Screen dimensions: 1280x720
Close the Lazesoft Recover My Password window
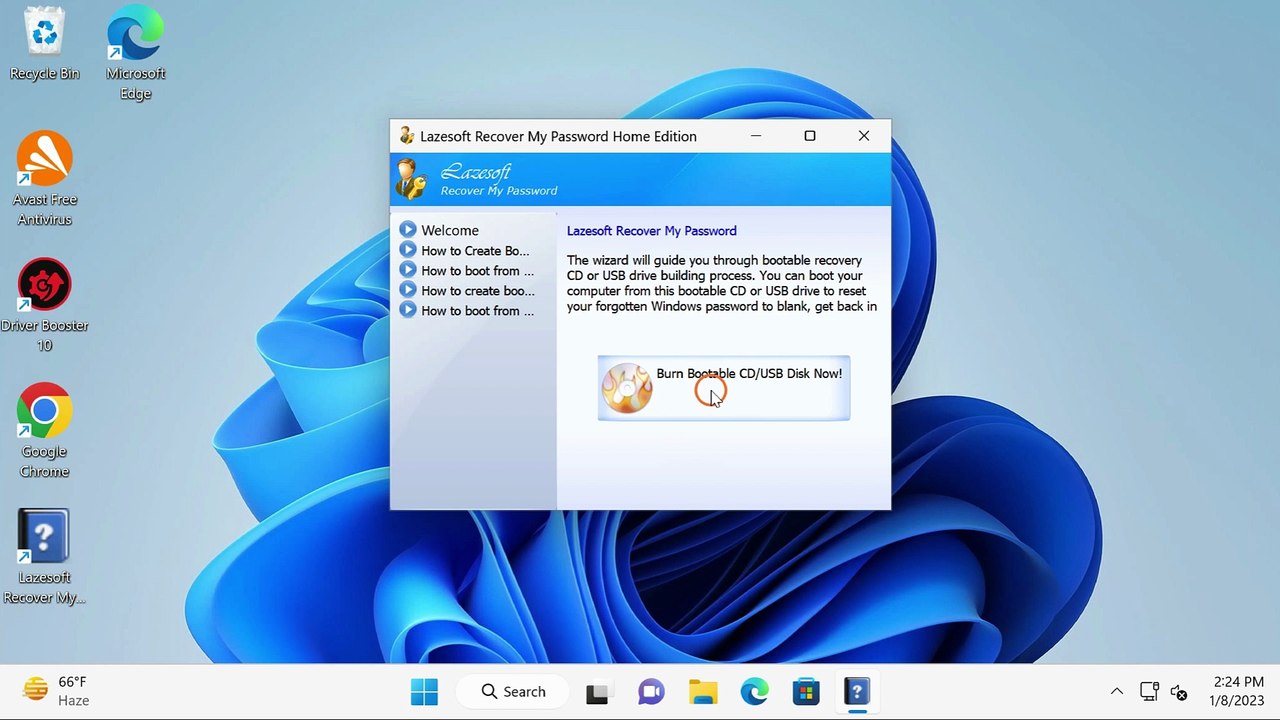point(864,136)
